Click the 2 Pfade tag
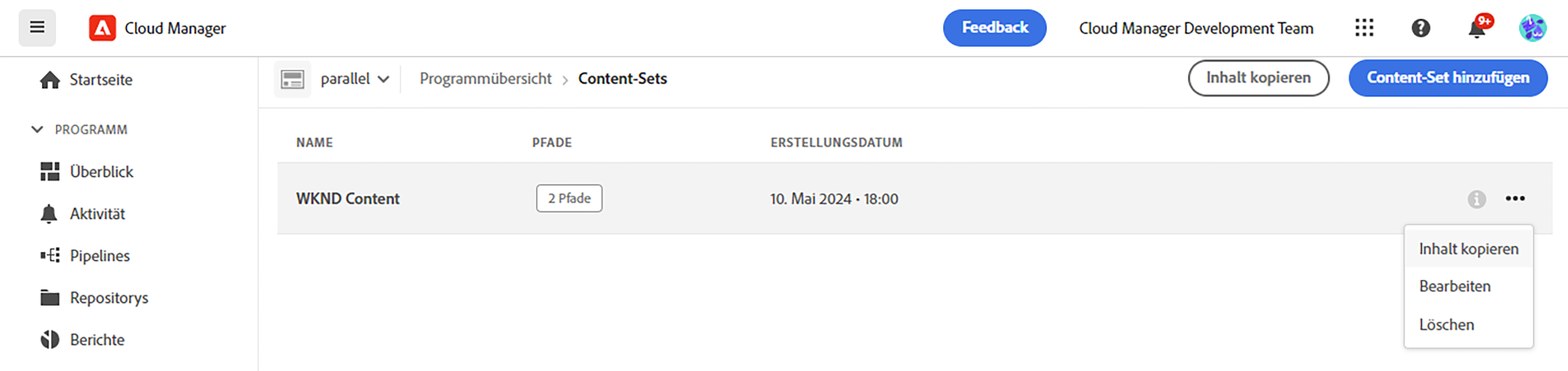The width and height of the screenshot is (1568, 371). click(569, 198)
